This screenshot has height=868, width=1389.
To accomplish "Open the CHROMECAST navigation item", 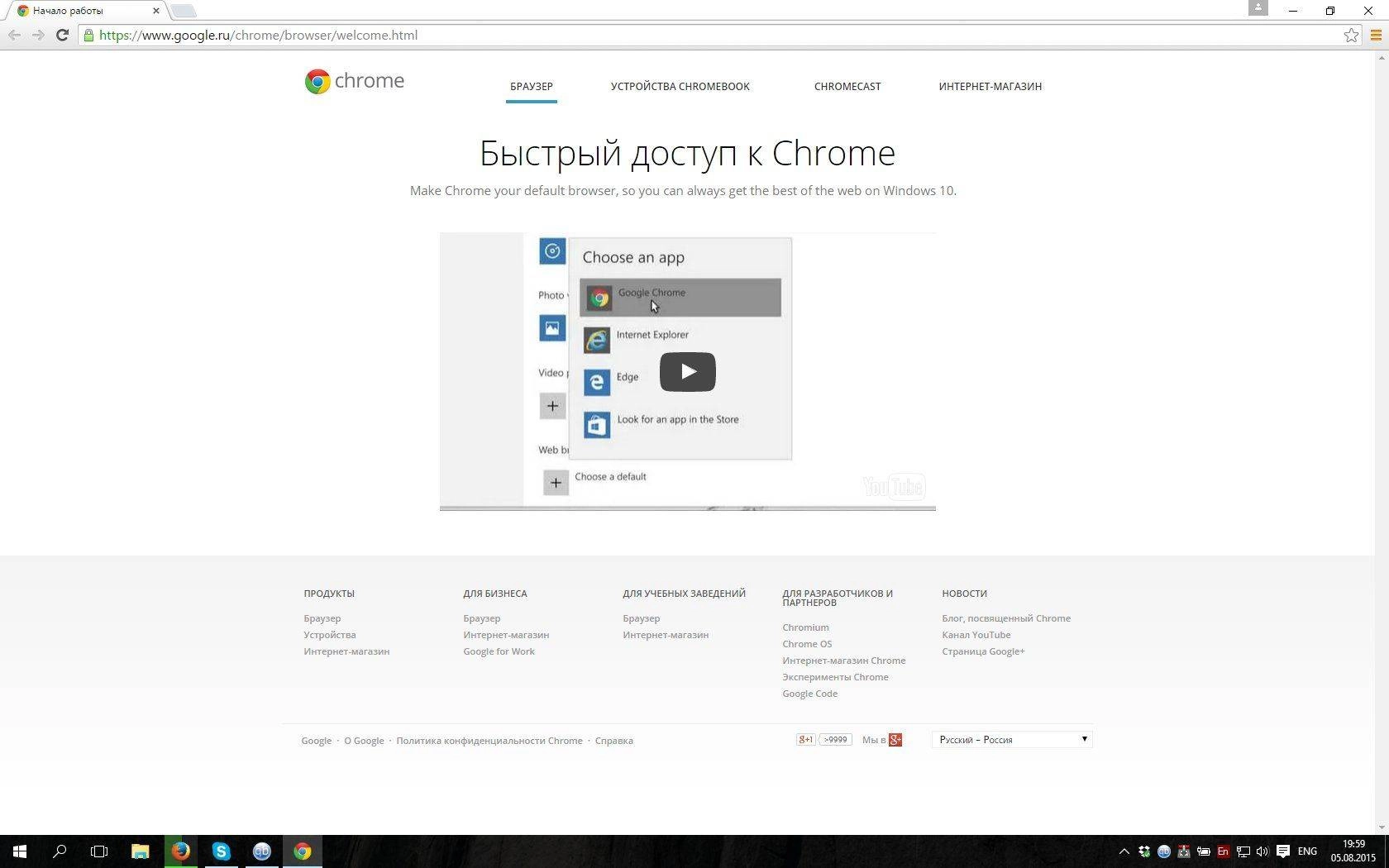I will point(847,86).
